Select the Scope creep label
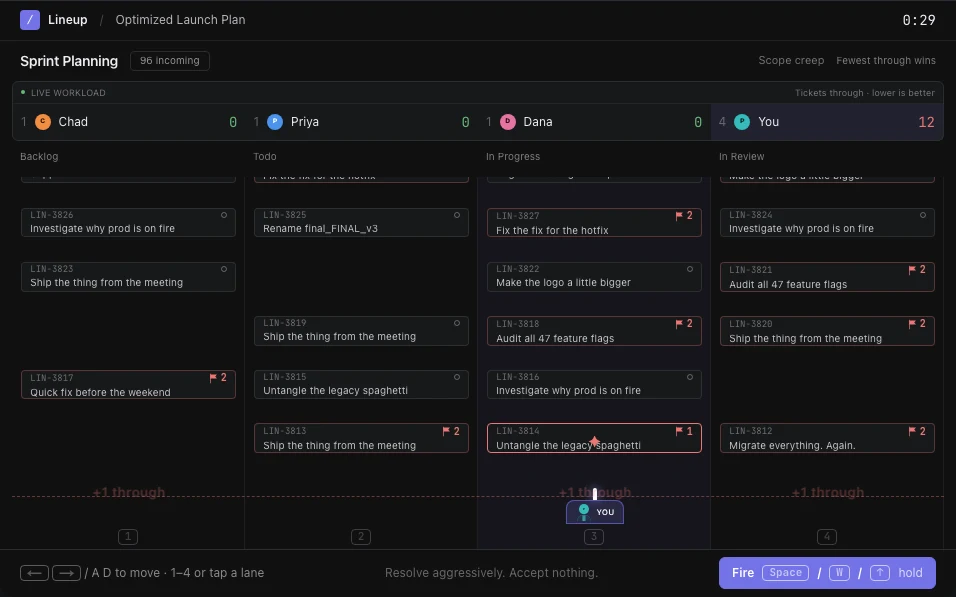956x597 pixels. (791, 60)
